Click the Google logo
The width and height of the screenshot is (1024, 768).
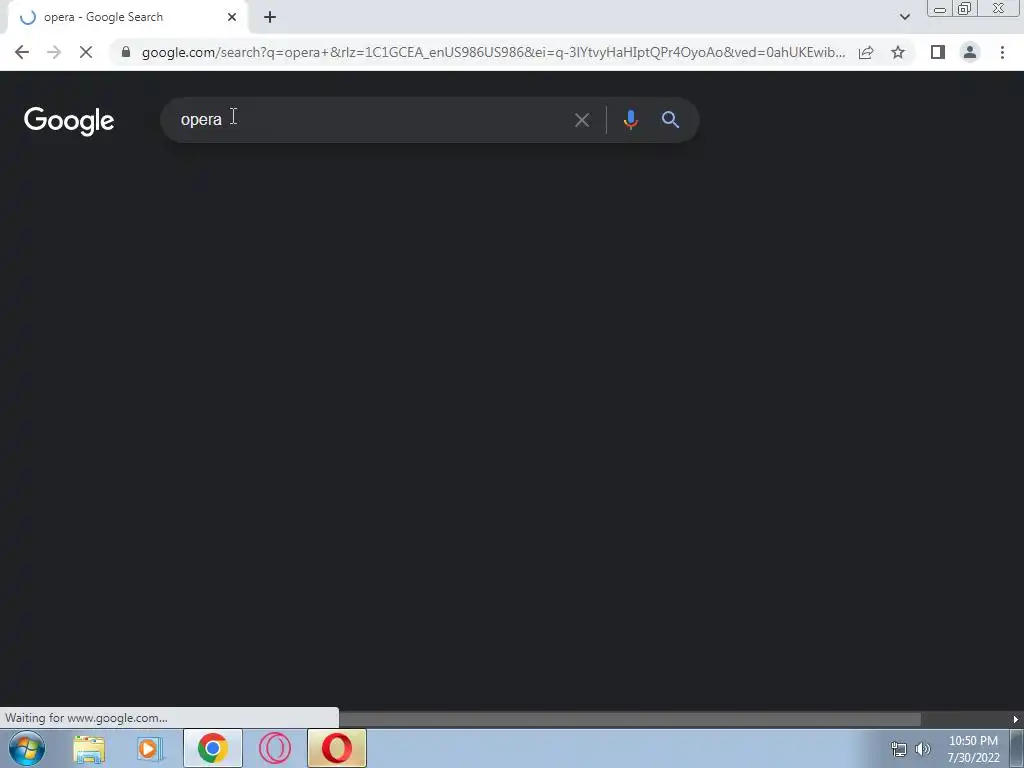69,121
